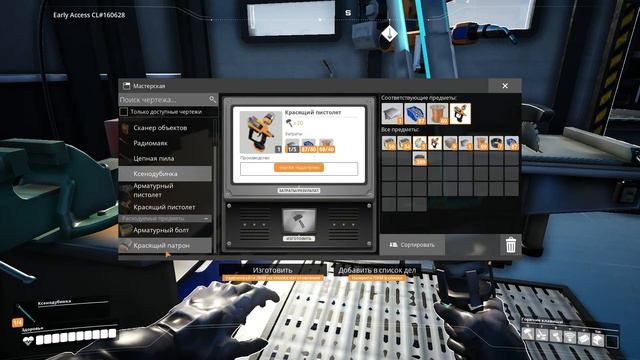
Task: Select the signal-wave hotbar slot
Action: pyautogui.click(x=570, y=336)
